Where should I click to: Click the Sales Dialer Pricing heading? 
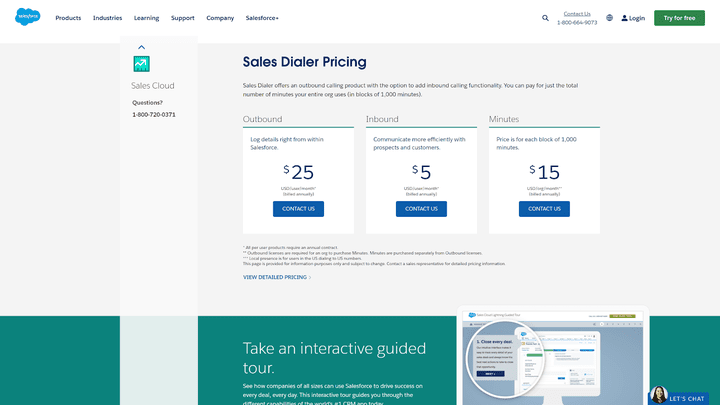coord(304,62)
